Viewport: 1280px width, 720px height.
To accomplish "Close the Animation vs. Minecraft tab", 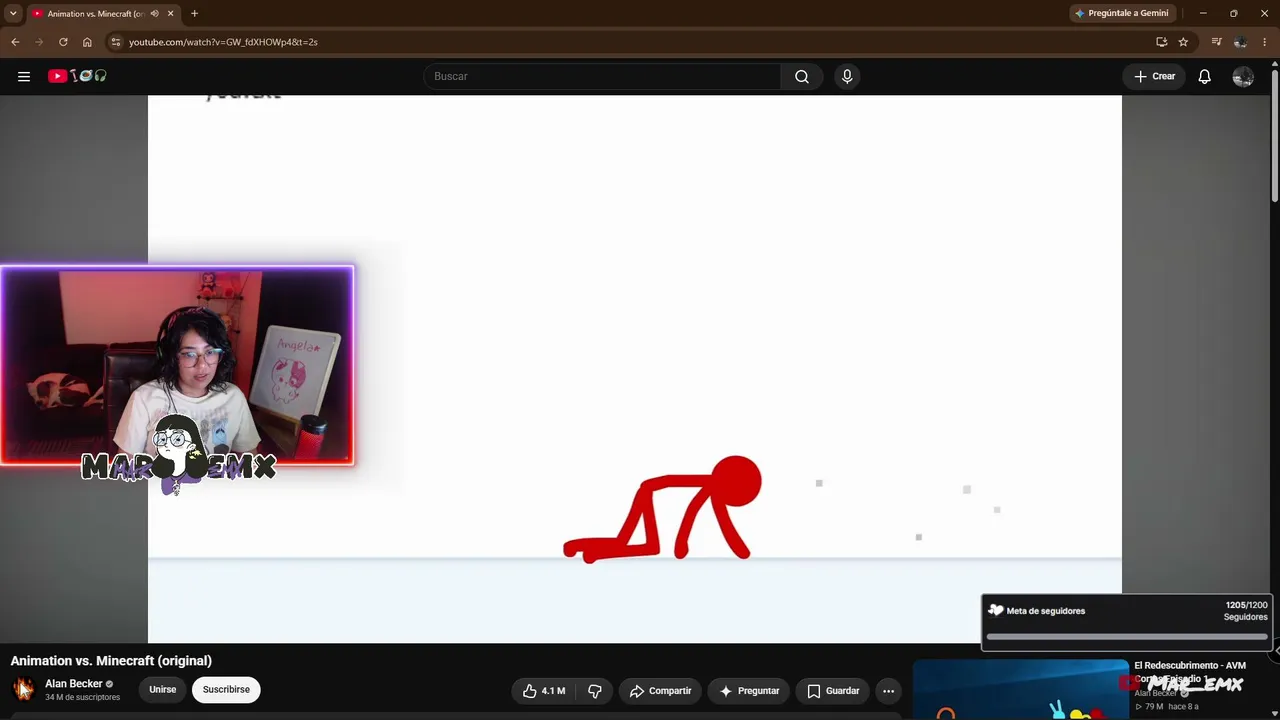I will tap(170, 14).
